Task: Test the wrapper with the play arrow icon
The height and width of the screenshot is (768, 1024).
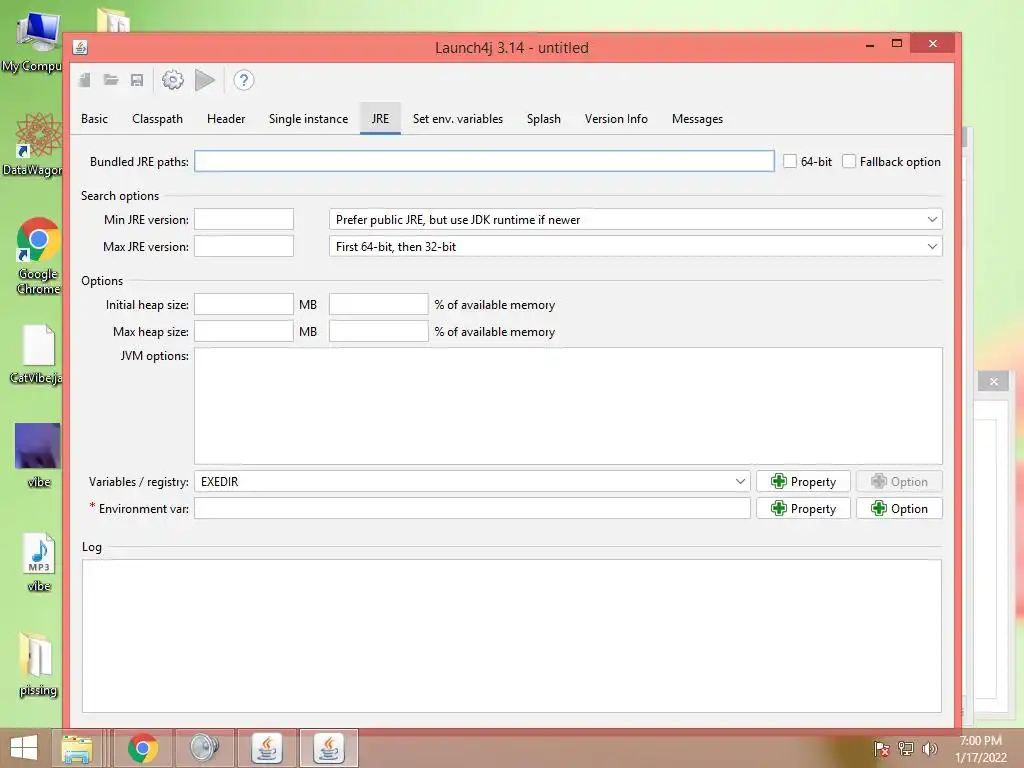Action: tap(204, 80)
